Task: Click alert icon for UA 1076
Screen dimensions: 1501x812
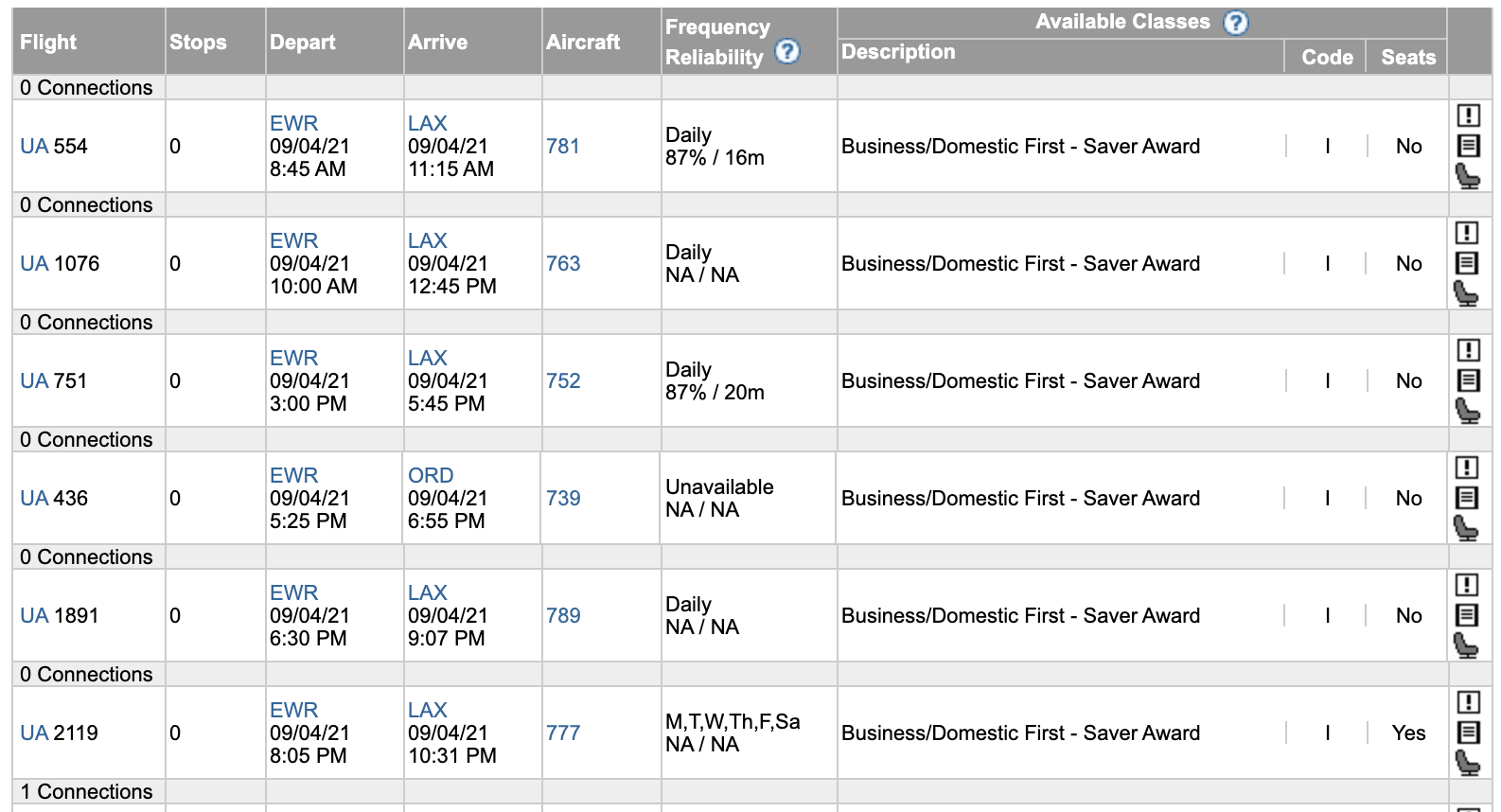Action: click(1466, 233)
